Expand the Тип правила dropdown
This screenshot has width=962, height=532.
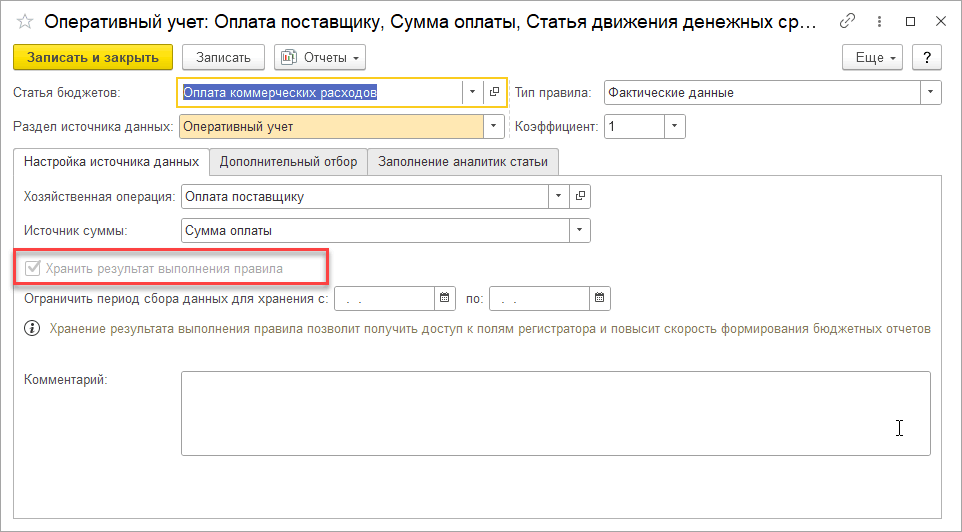point(931,93)
